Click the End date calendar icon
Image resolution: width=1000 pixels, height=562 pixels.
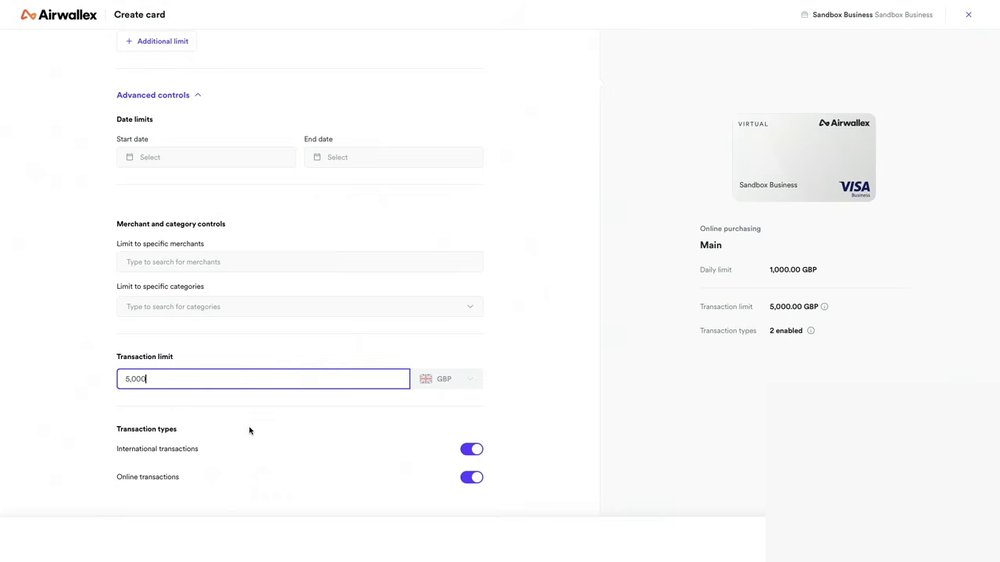coord(317,157)
